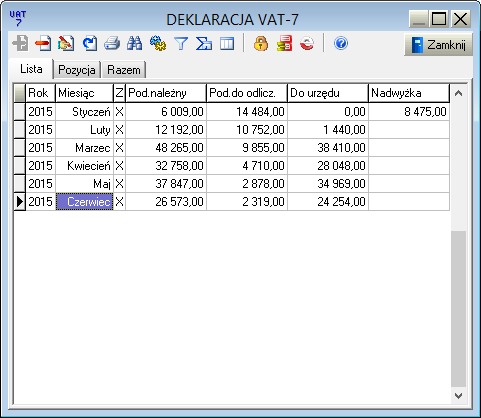Click the Miesiąc column header
The width and height of the screenshot is (481, 418).
click(84, 93)
